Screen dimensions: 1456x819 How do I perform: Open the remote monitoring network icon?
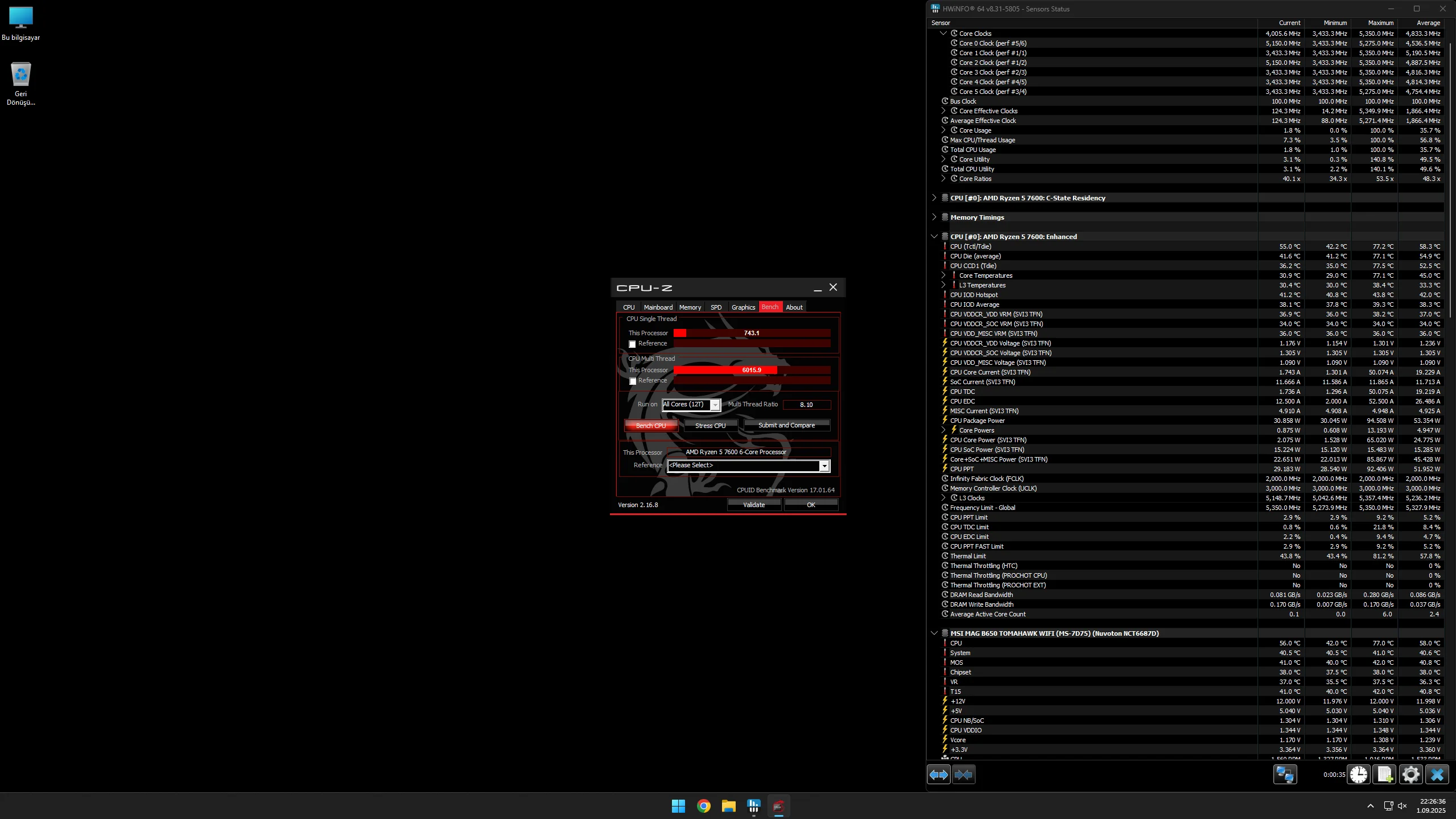click(1285, 775)
